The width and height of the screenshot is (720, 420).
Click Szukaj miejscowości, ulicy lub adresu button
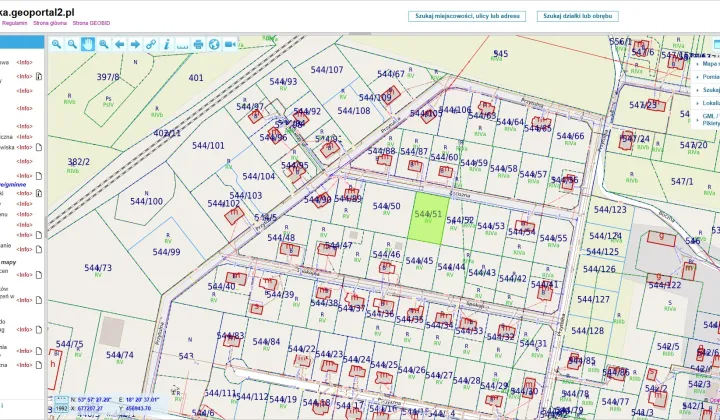468,16
